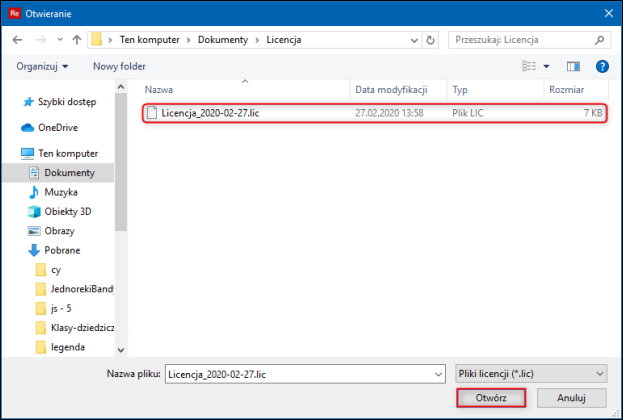The width and height of the screenshot is (623, 420).
Task: Click the Anuluj button
Action: 571,398
